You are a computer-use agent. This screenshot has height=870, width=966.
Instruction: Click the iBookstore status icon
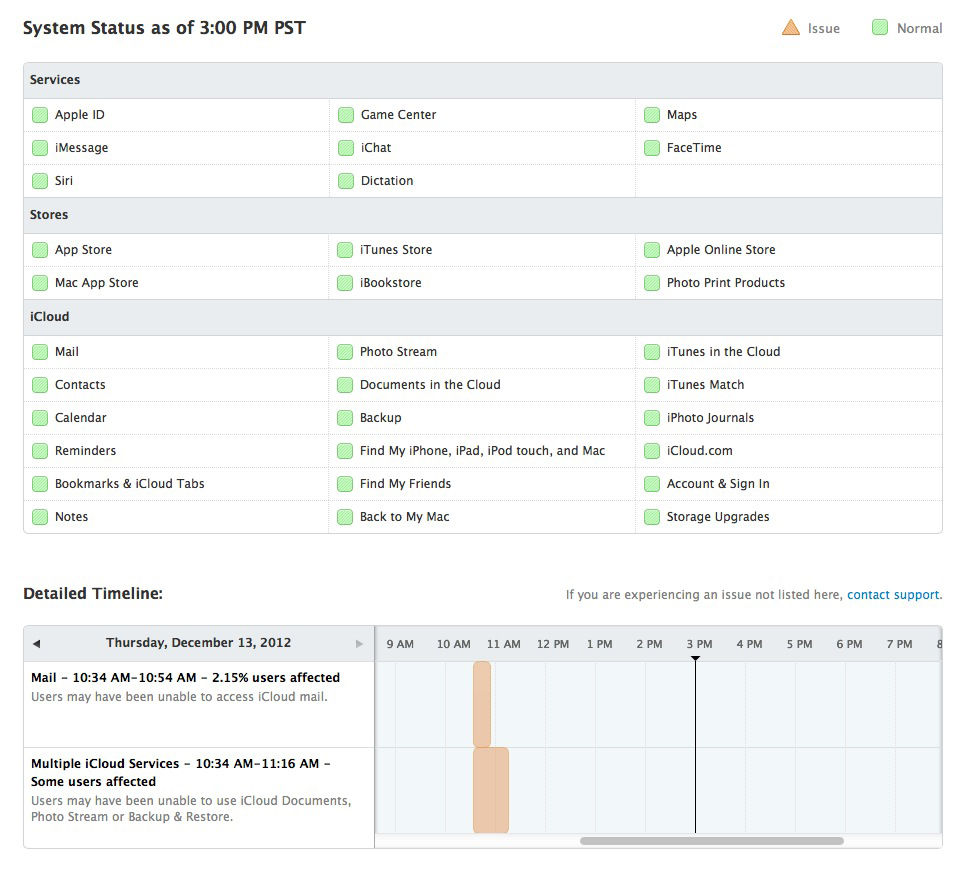(x=345, y=283)
